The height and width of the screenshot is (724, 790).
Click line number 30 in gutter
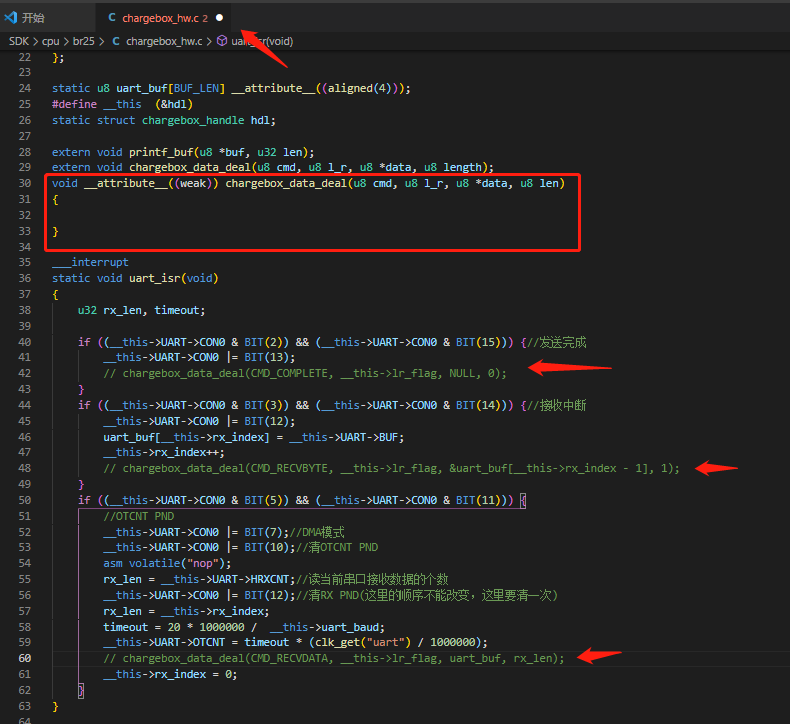pyautogui.click(x=25, y=183)
